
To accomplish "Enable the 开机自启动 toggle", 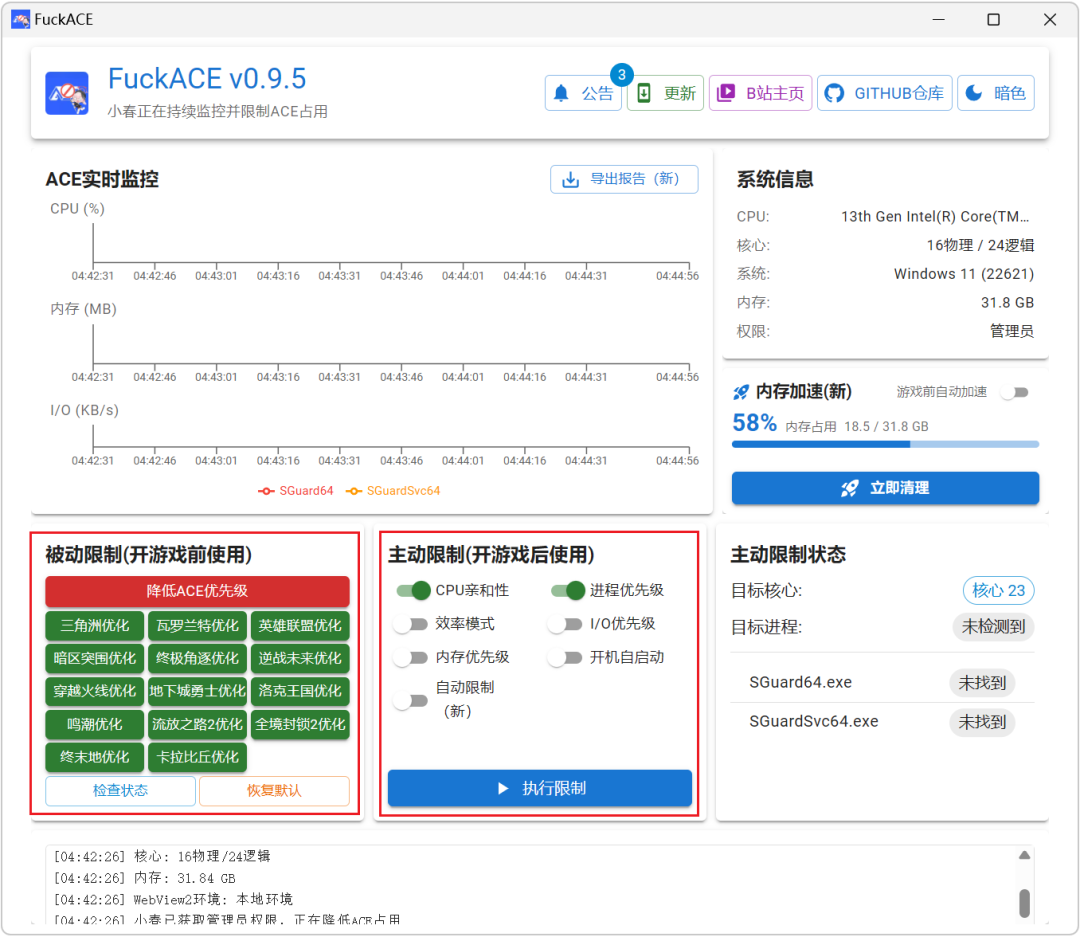I will click(x=565, y=657).
